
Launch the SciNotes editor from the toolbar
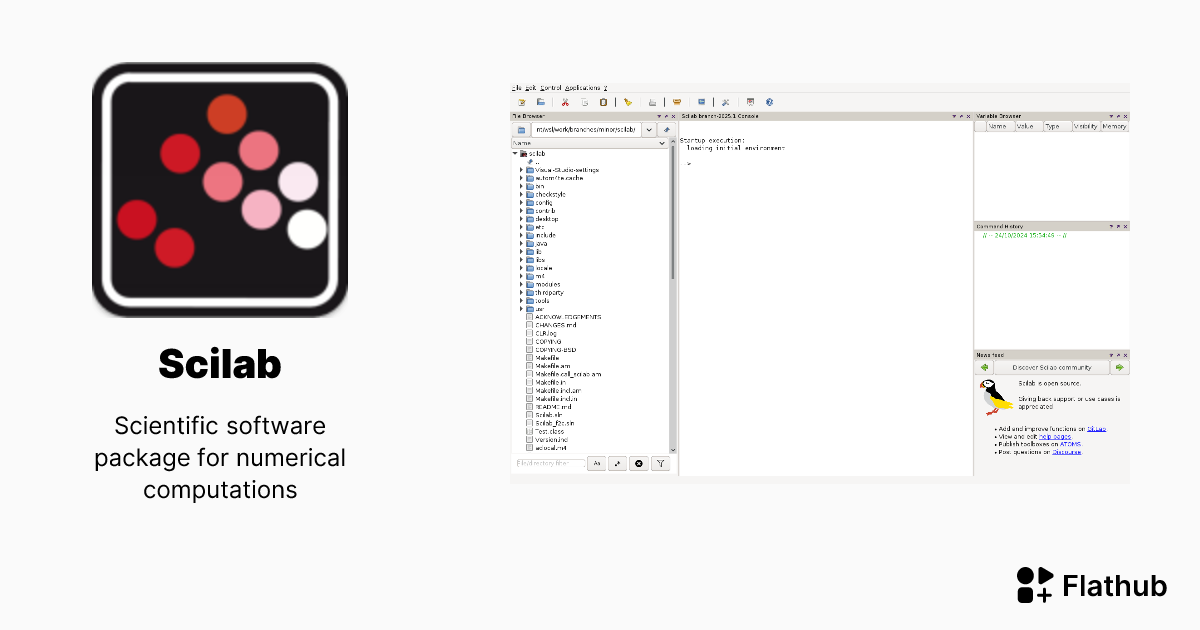pyautogui.click(x=522, y=101)
